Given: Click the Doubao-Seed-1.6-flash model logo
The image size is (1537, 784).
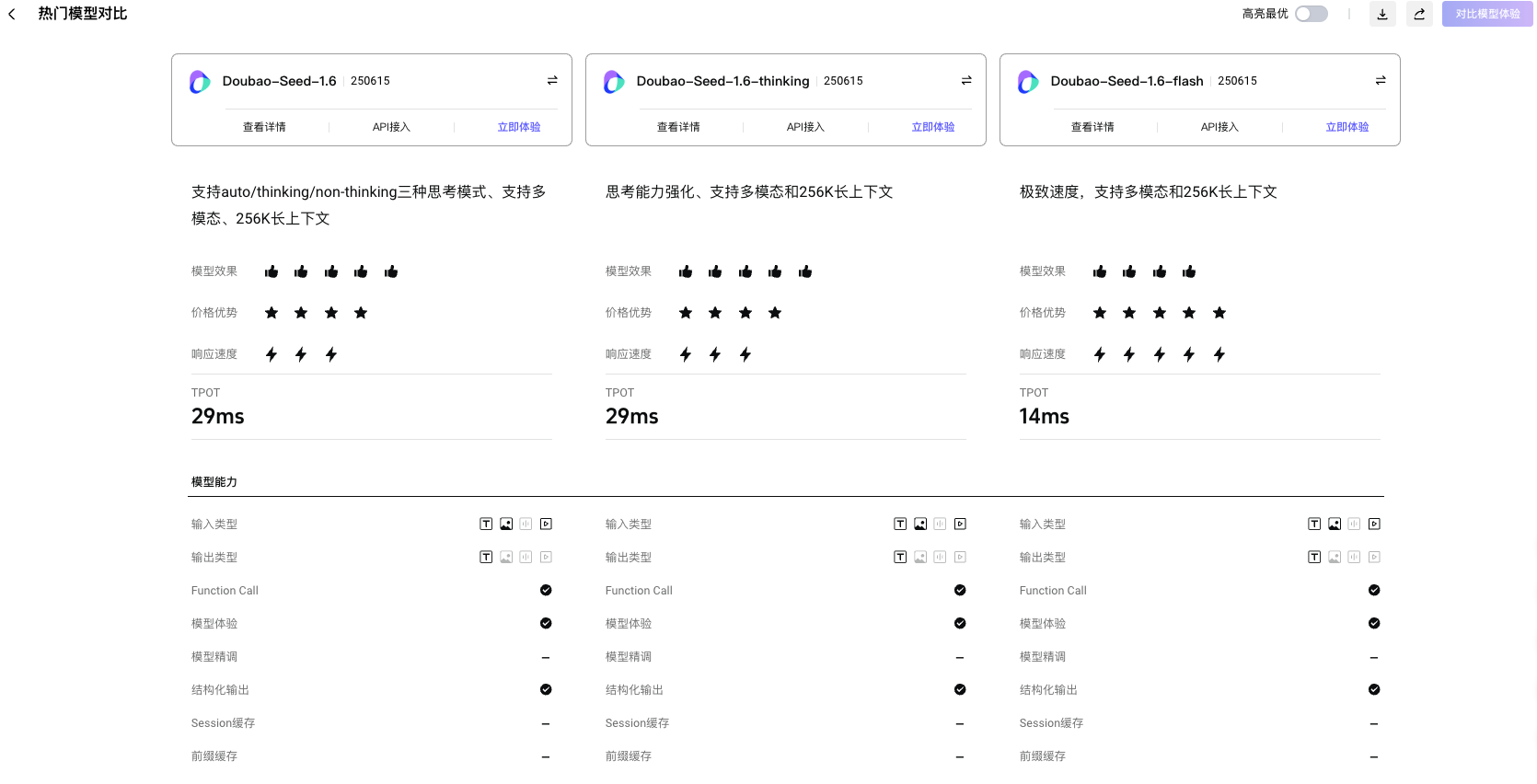Looking at the screenshot, I should tap(1028, 82).
